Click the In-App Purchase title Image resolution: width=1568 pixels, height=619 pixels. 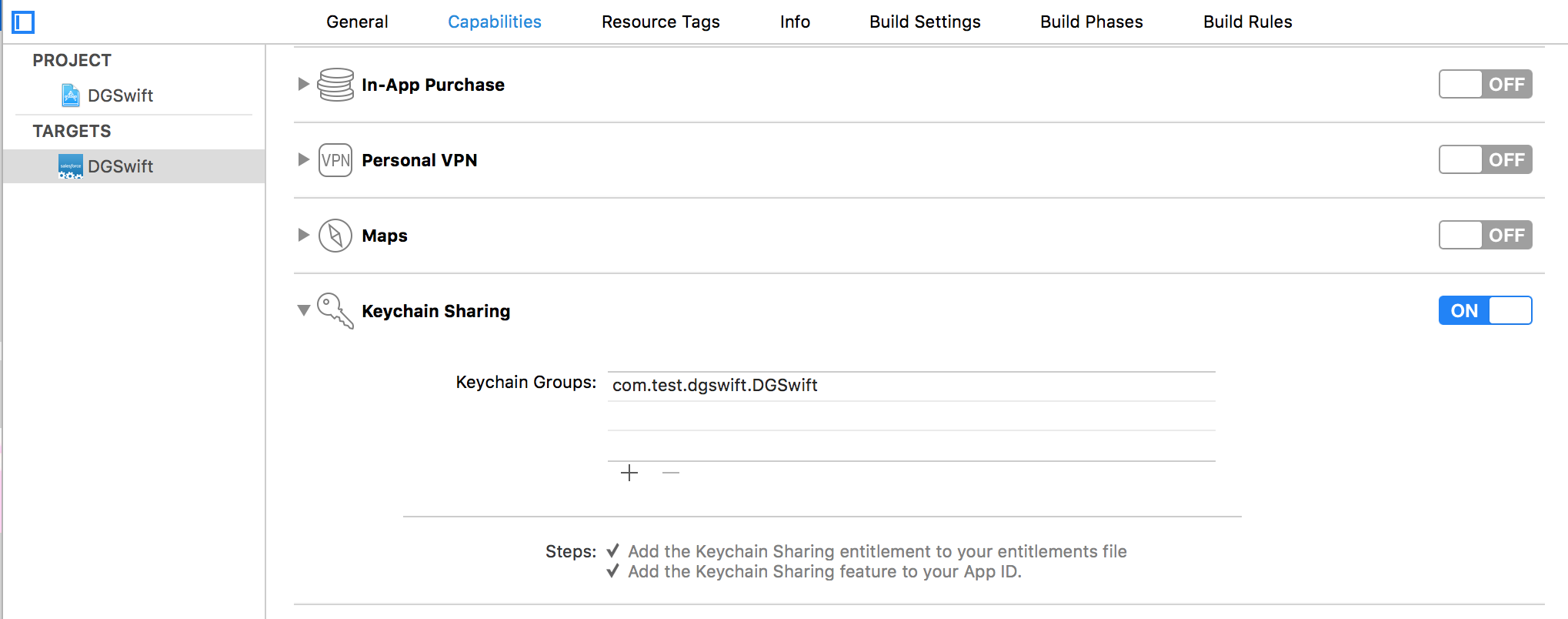tap(433, 85)
